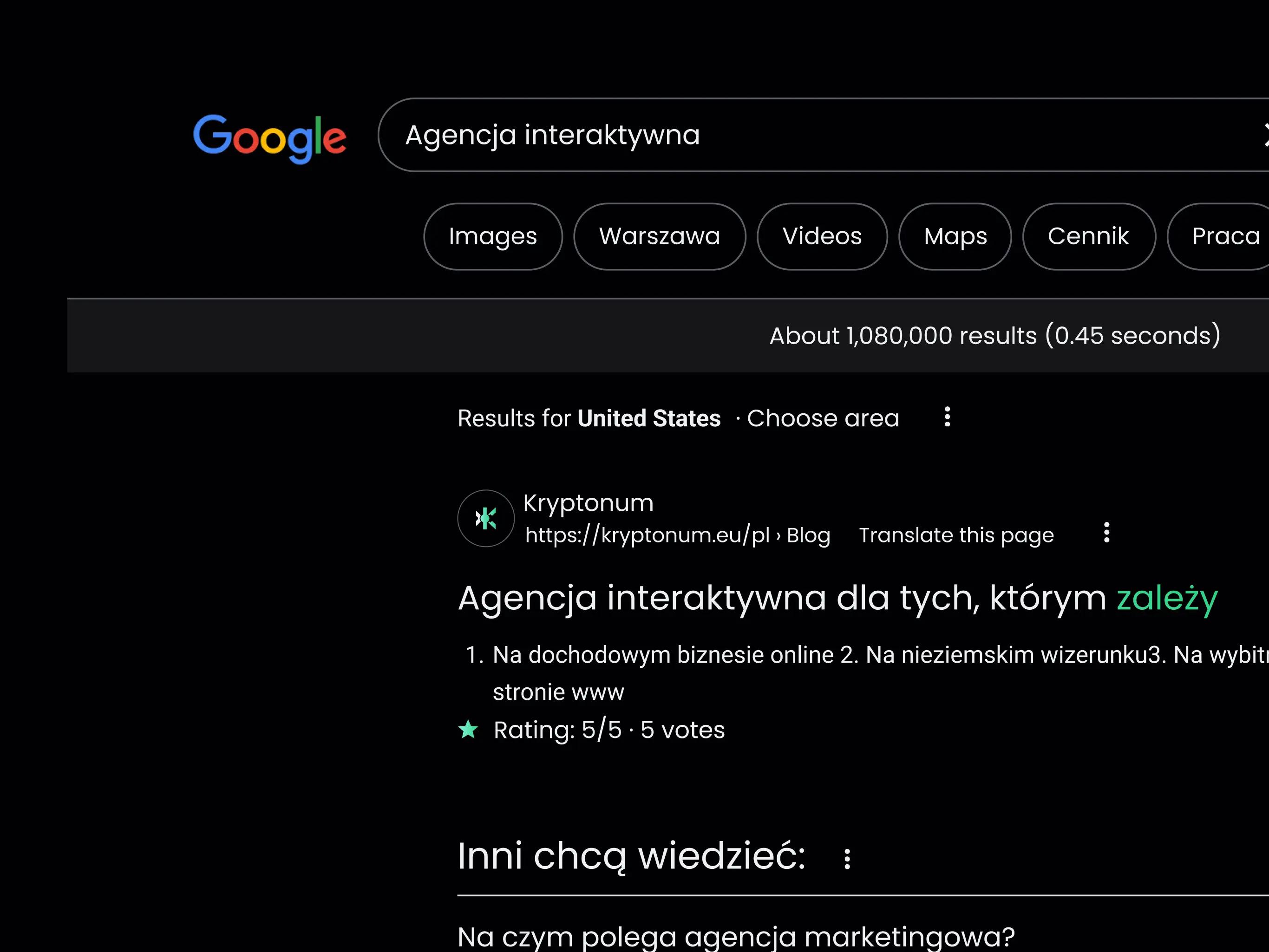Select the Warszawa filter chip
The width and height of the screenshot is (1269, 952).
(659, 236)
